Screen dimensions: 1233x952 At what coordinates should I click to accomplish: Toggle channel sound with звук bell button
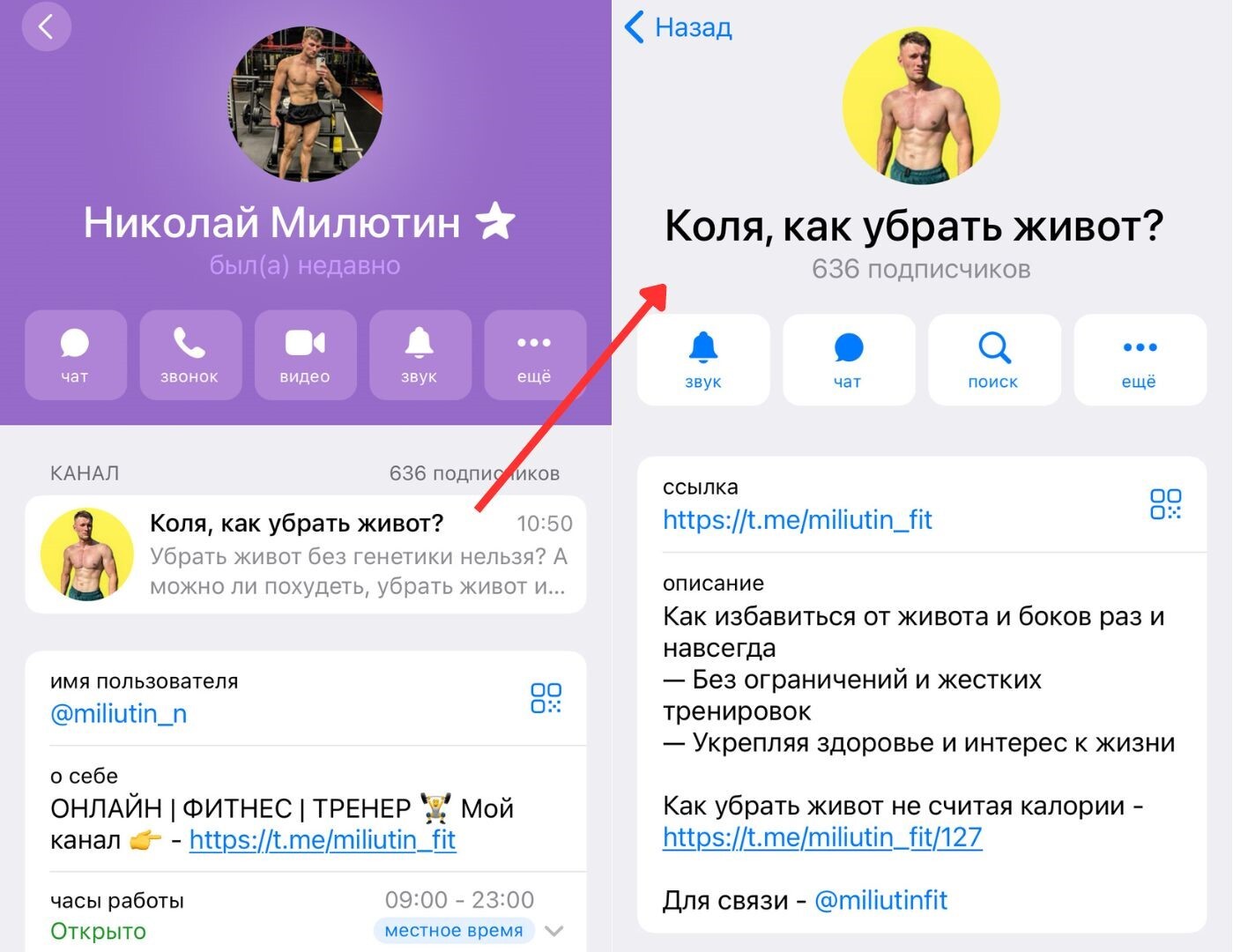point(703,360)
